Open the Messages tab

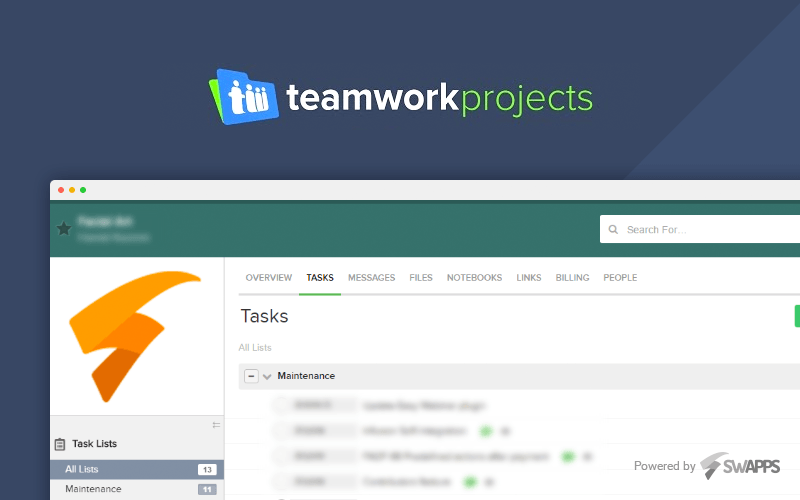[371, 278]
